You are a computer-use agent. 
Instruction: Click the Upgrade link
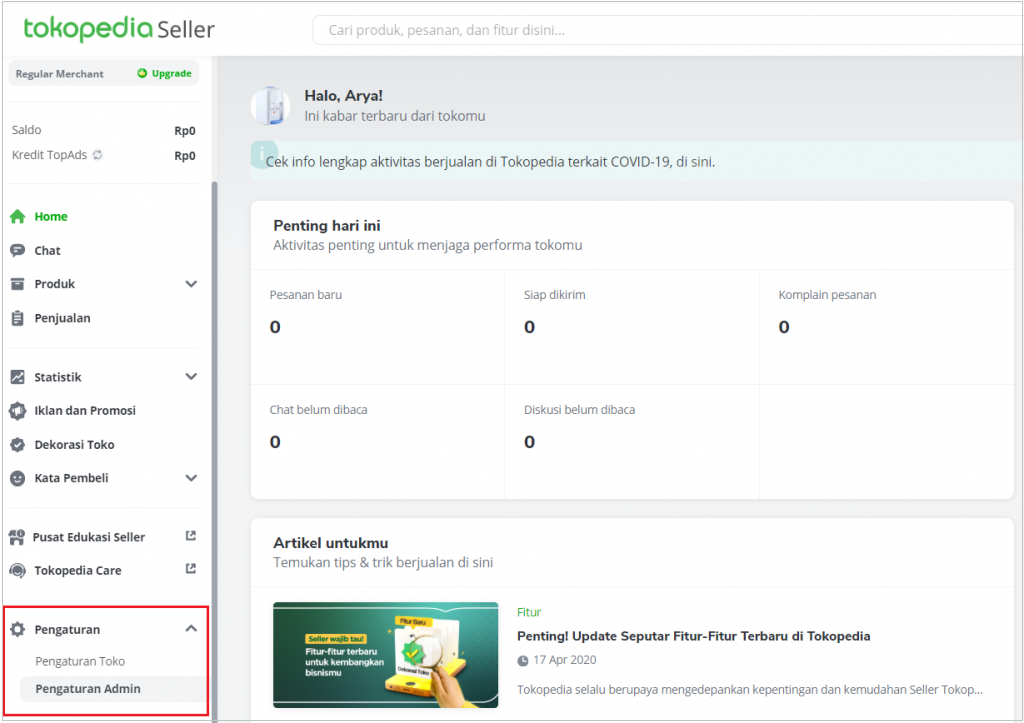coord(171,73)
